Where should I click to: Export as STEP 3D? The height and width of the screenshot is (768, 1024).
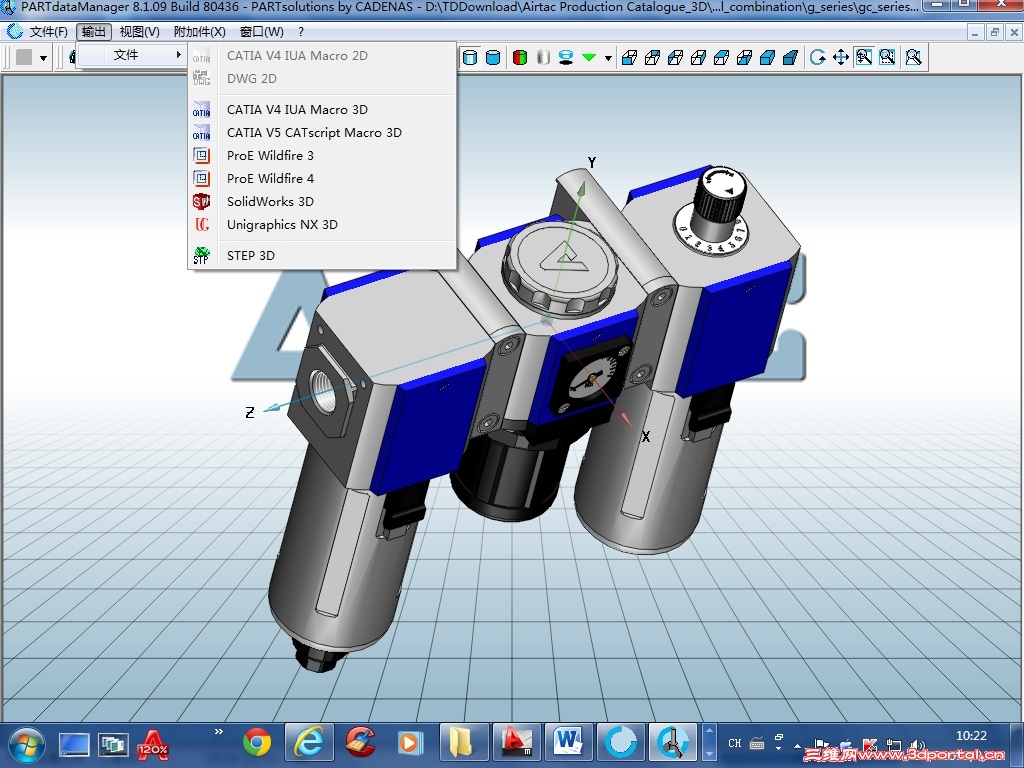click(x=323, y=255)
